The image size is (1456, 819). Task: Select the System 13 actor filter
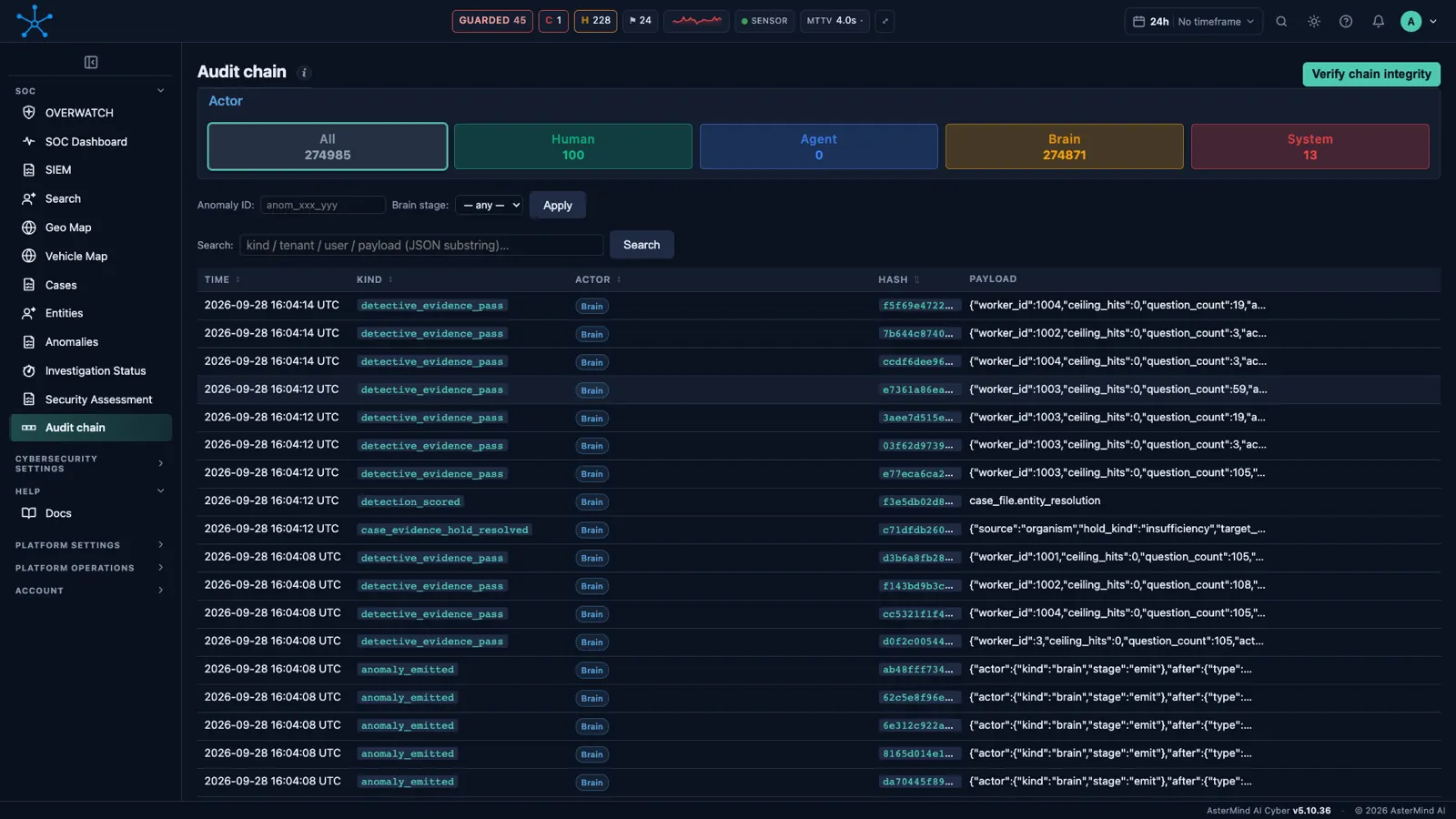1310,147
